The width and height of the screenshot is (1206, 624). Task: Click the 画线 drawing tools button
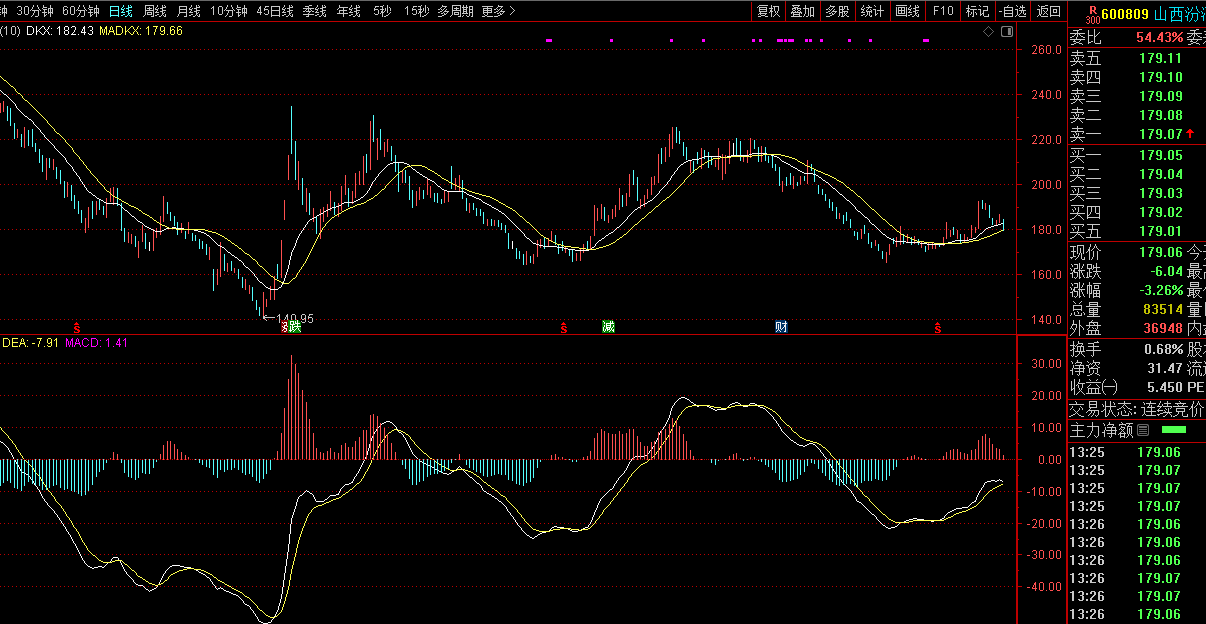907,11
